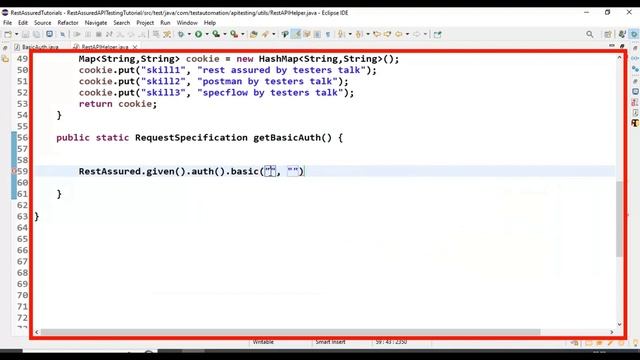
Task: Click the Smart Insert status bar entry
Action: [x=330, y=342]
